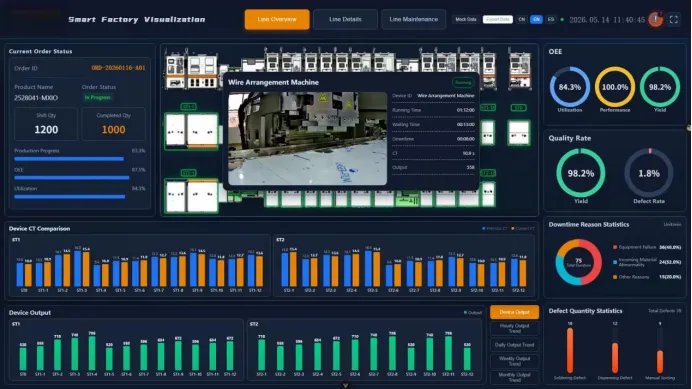Click the Utilization 84.3% ring gauge
The image size is (692, 389).
pyautogui.click(x=570, y=87)
